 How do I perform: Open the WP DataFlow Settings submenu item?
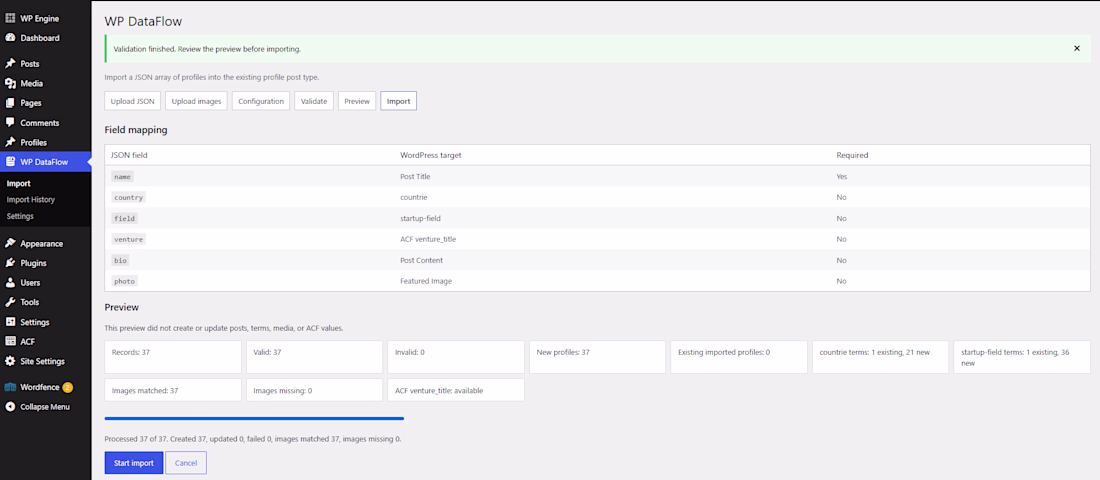(20, 216)
